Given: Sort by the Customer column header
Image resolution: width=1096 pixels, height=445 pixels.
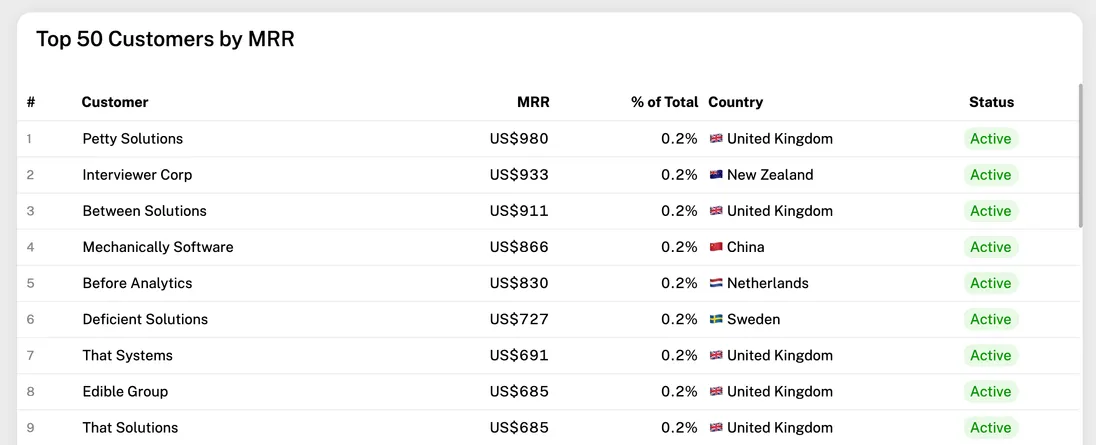Looking at the screenshot, I should click(115, 102).
